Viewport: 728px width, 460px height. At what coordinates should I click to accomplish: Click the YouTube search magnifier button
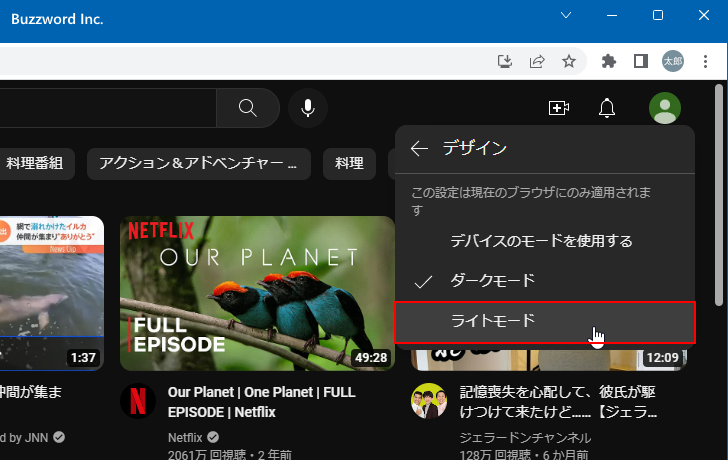coord(248,108)
